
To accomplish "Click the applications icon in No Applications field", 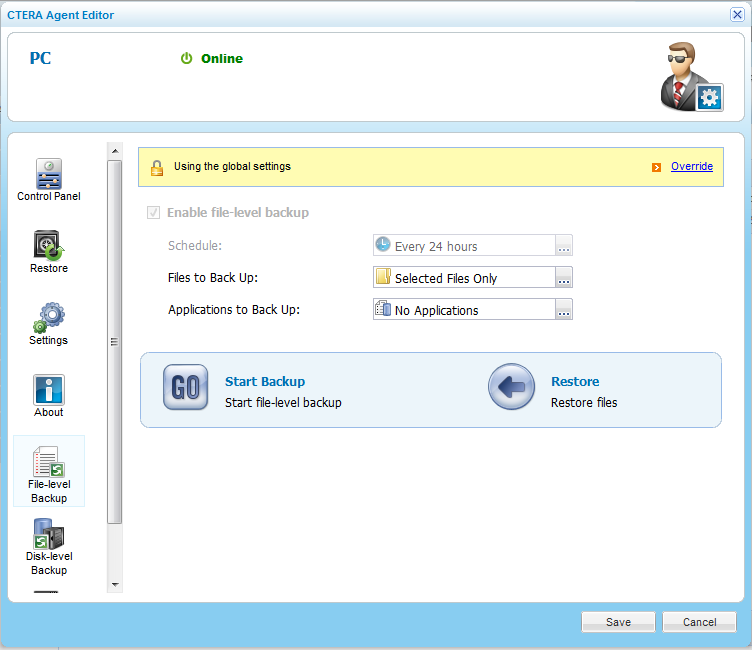I will (x=383, y=308).
